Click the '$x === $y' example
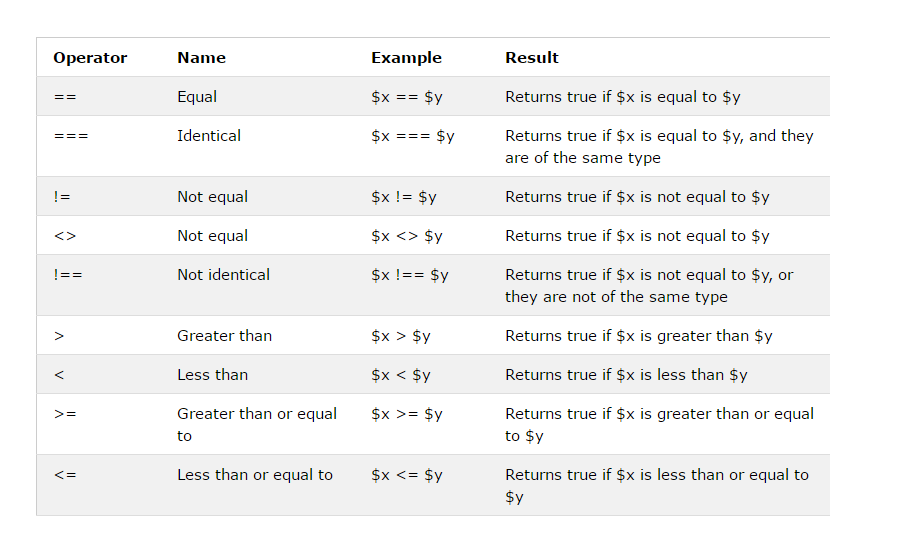This screenshot has height=558, width=923. (x=412, y=136)
